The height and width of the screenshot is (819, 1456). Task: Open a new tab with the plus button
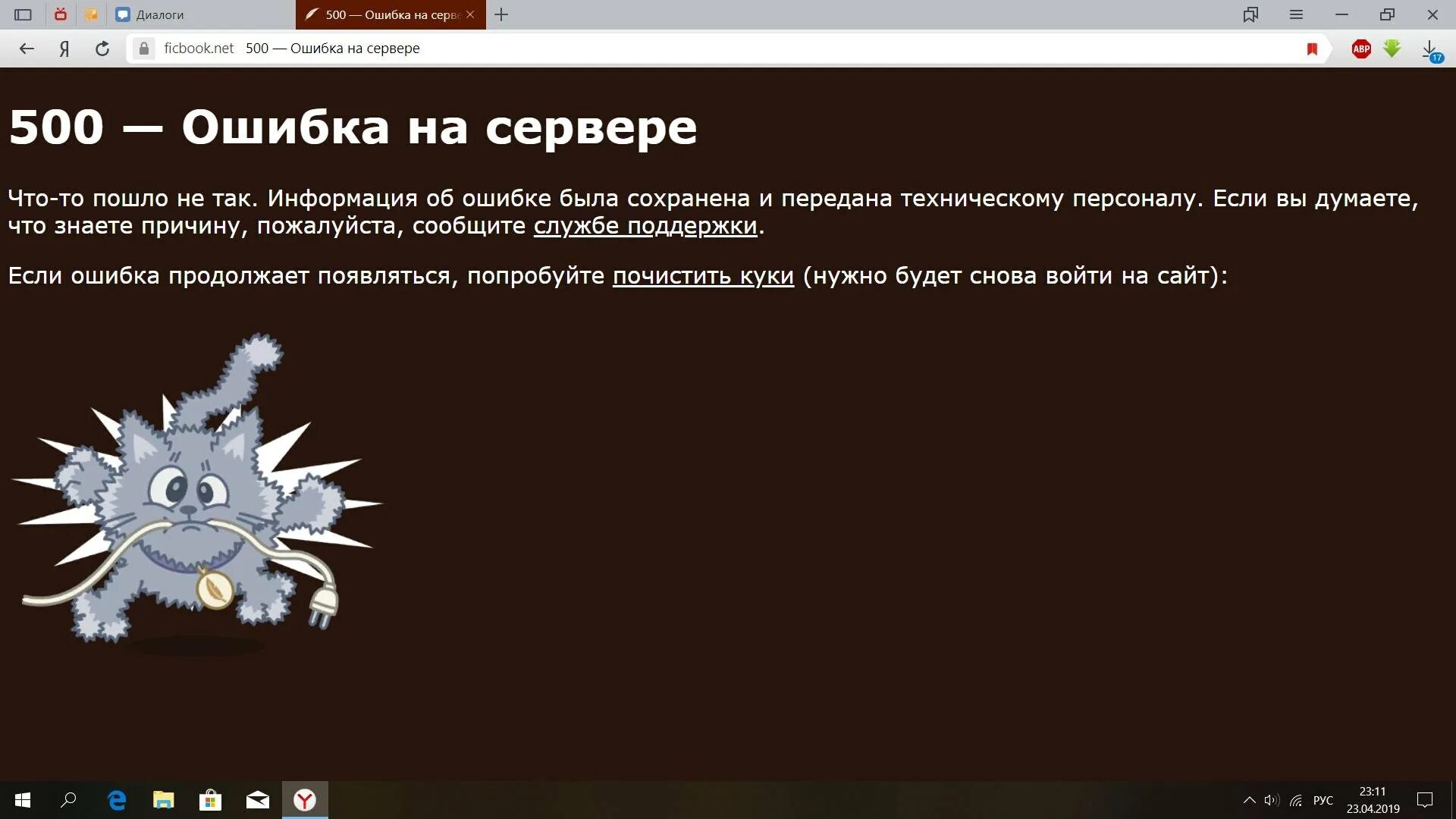501,14
